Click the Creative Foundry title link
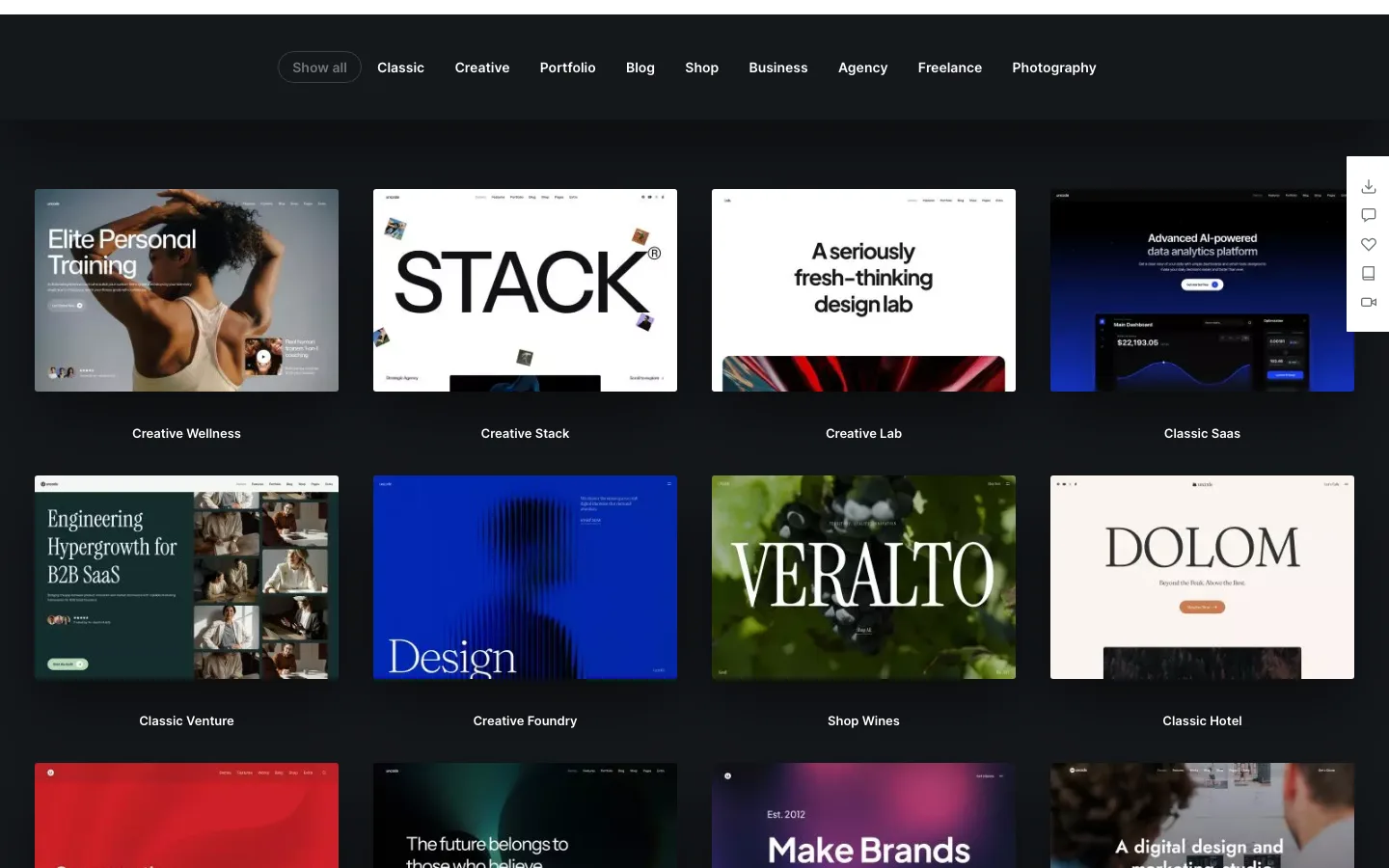Image resolution: width=1389 pixels, height=868 pixels. (x=525, y=720)
